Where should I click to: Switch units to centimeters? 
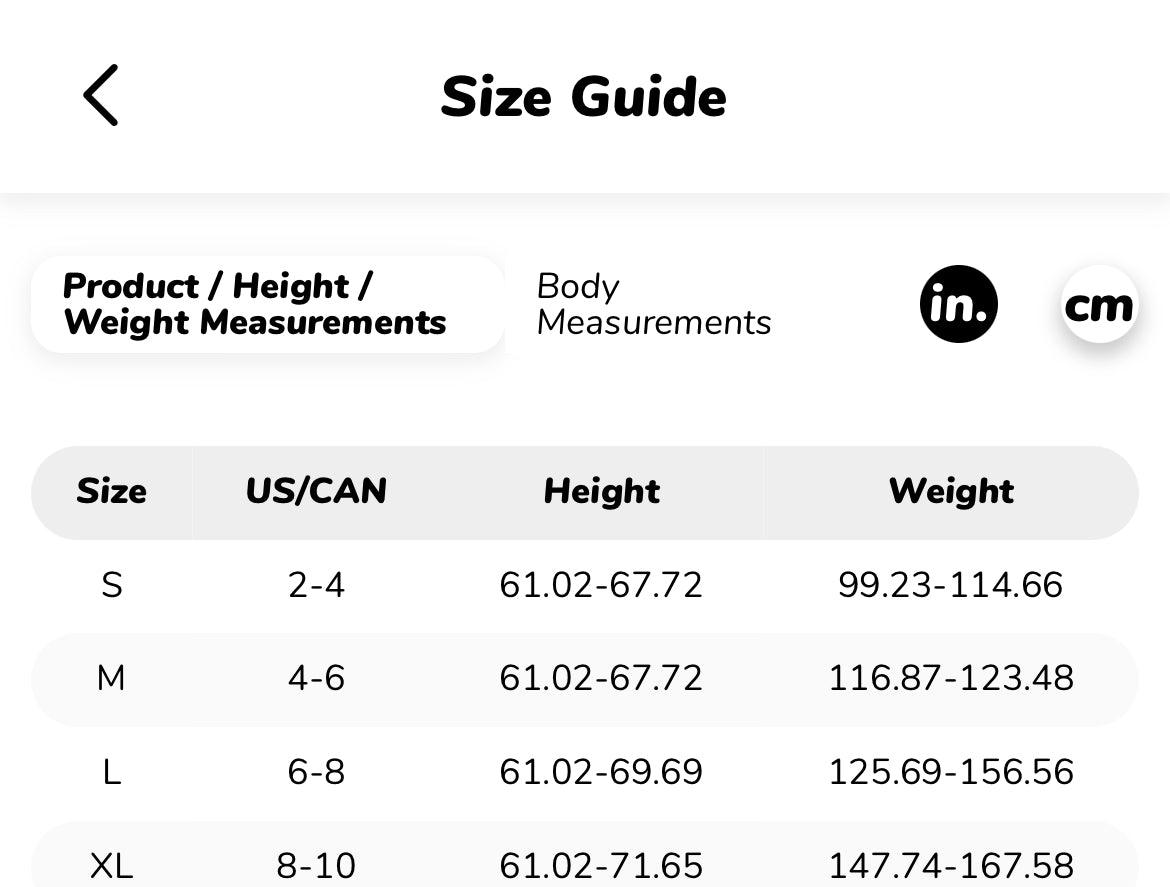[1099, 304]
